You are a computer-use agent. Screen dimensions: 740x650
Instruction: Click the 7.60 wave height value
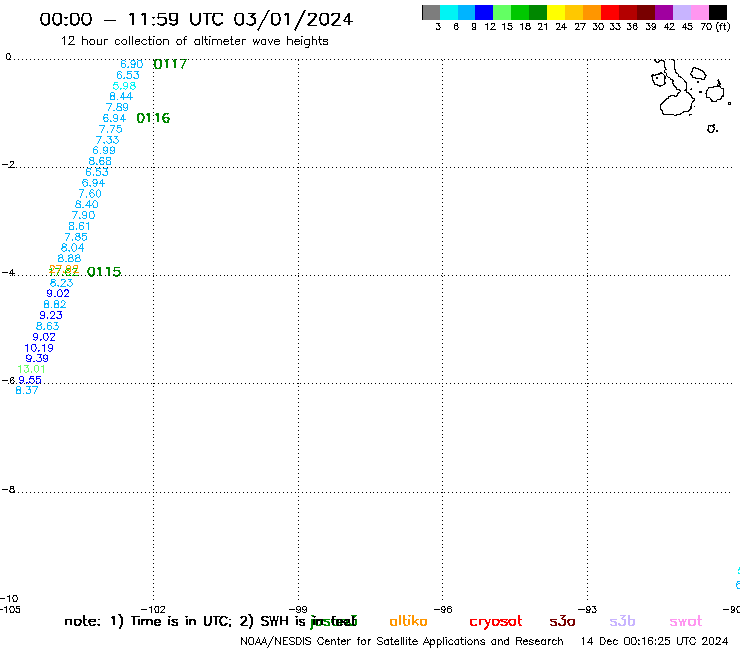tap(90, 194)
